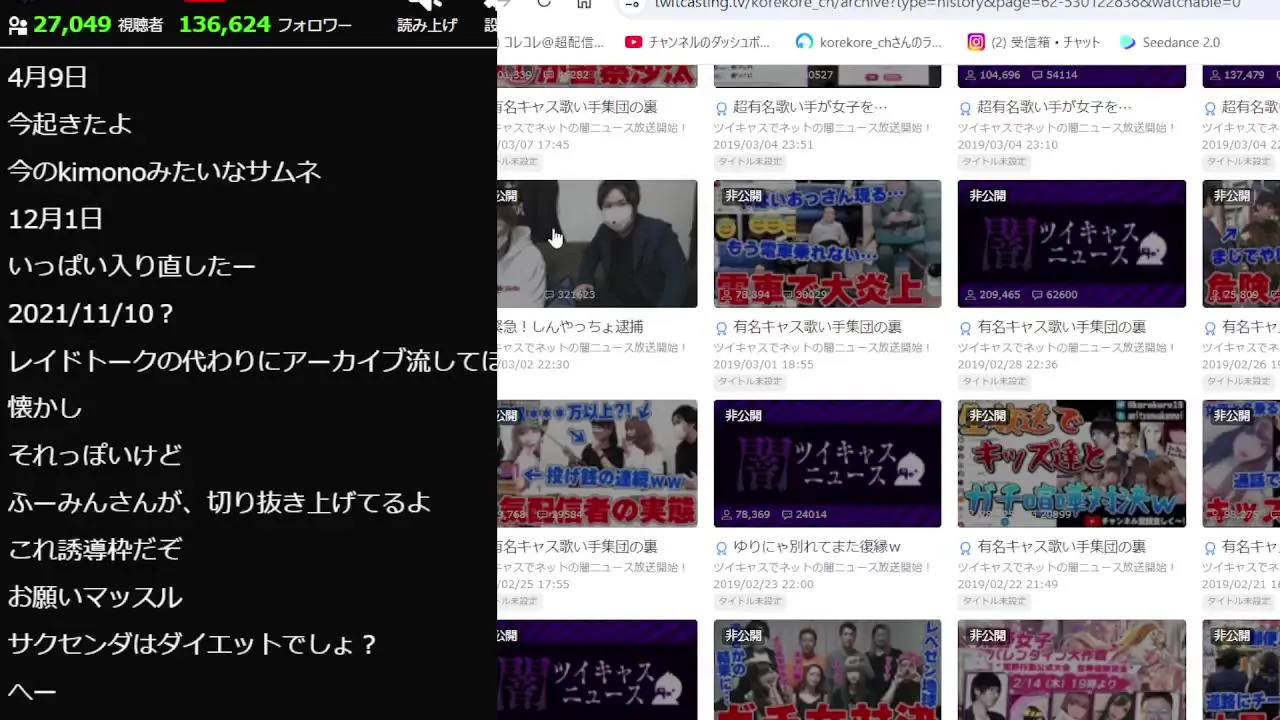Open 有名キャス歌い手集団の裏 dated 2019/02/28 22:36

click(x=1061, y=327)
